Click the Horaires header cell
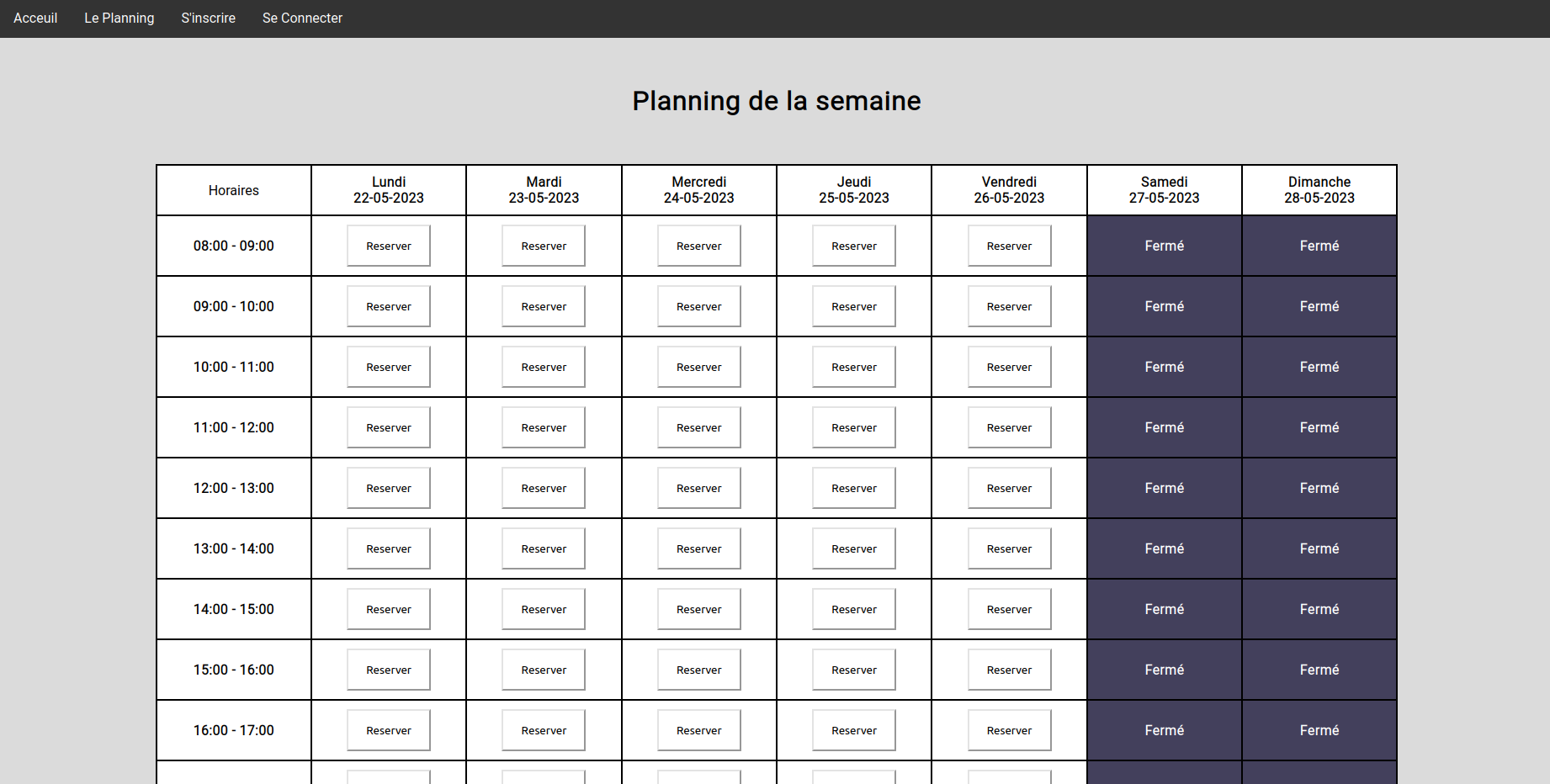Image resolution: width=1550 pixels, height=784 pixels. click(x=234, y=190)
